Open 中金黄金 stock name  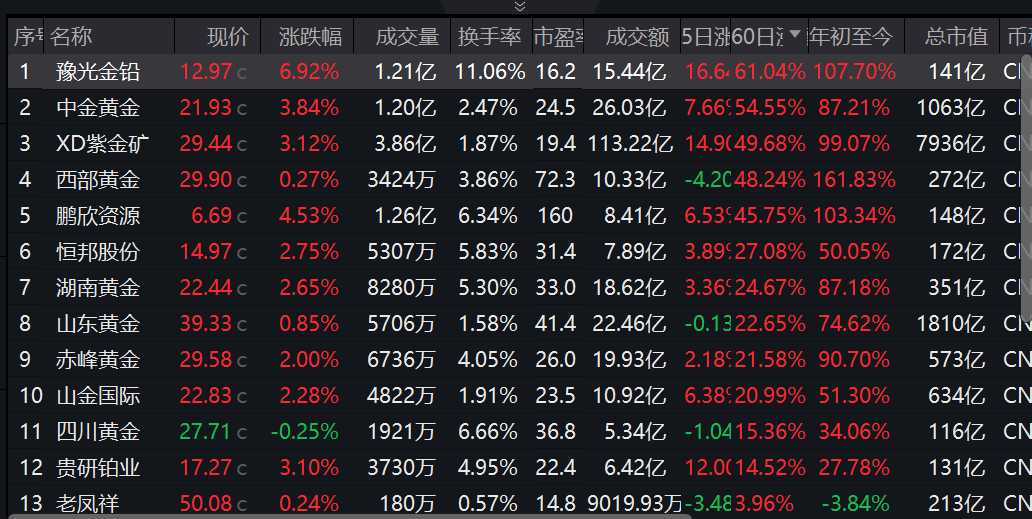pyautogui.click(x=98, y=108)
